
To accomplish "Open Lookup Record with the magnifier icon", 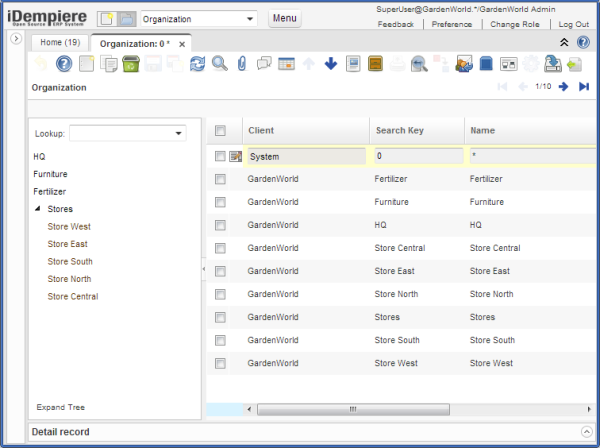I will pyautogui.click(x=220, y=64).
